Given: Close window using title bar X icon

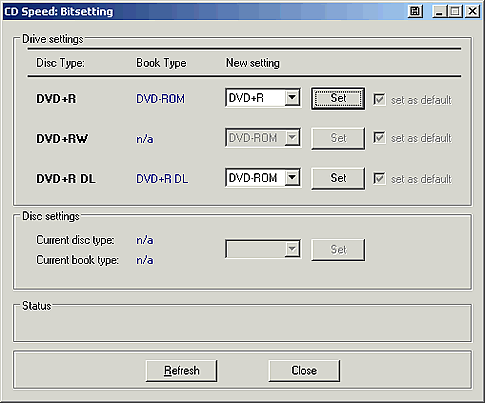Looking at the screenshot, I should tap(472, 12).
